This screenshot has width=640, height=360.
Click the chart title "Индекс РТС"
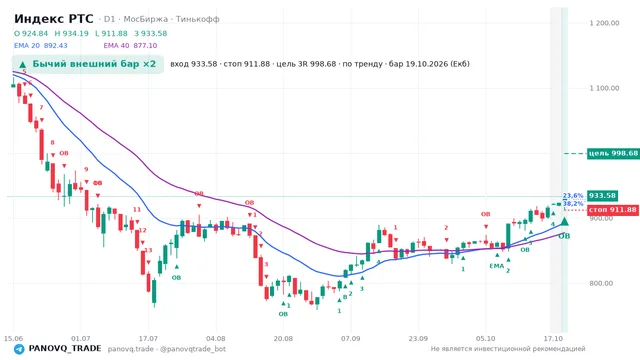click(53, 19)
